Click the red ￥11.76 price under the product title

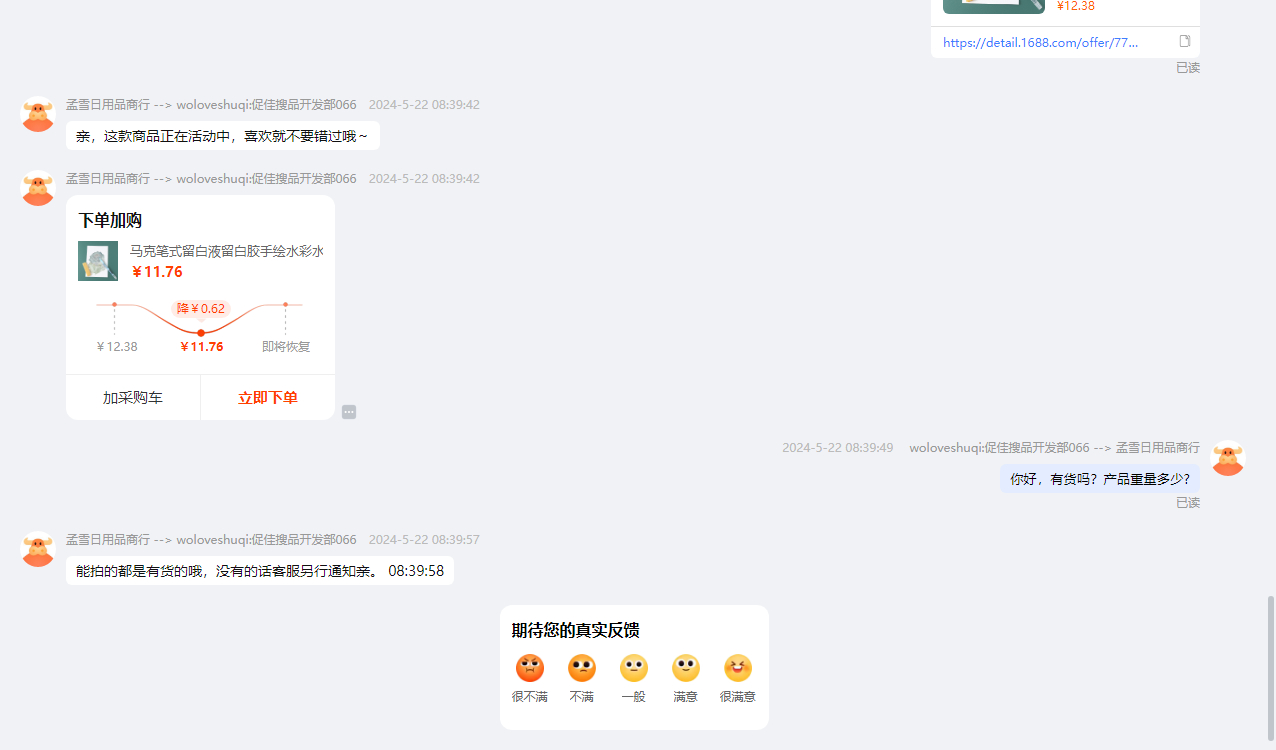tap(157, 272)
